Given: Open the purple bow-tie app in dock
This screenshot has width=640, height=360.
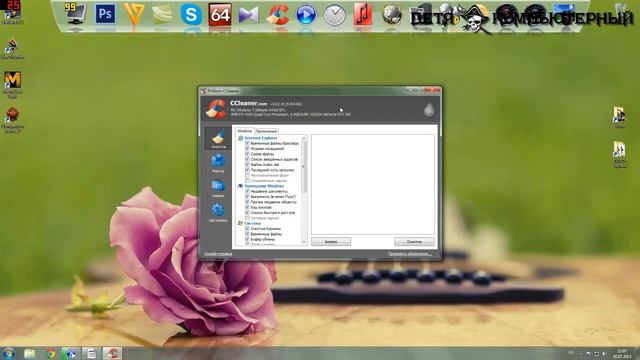Looking at the screenshot, I should click(249, 15).
